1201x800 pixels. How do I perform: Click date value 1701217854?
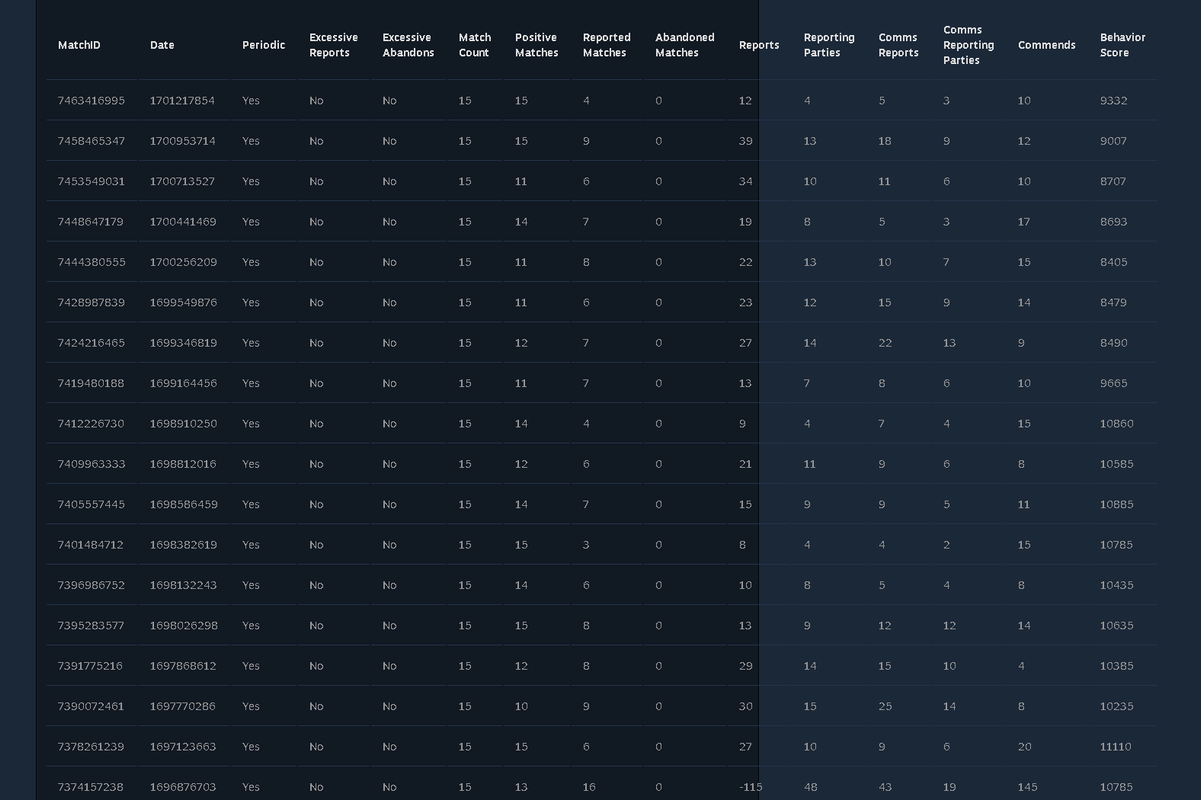click(183, 101)
